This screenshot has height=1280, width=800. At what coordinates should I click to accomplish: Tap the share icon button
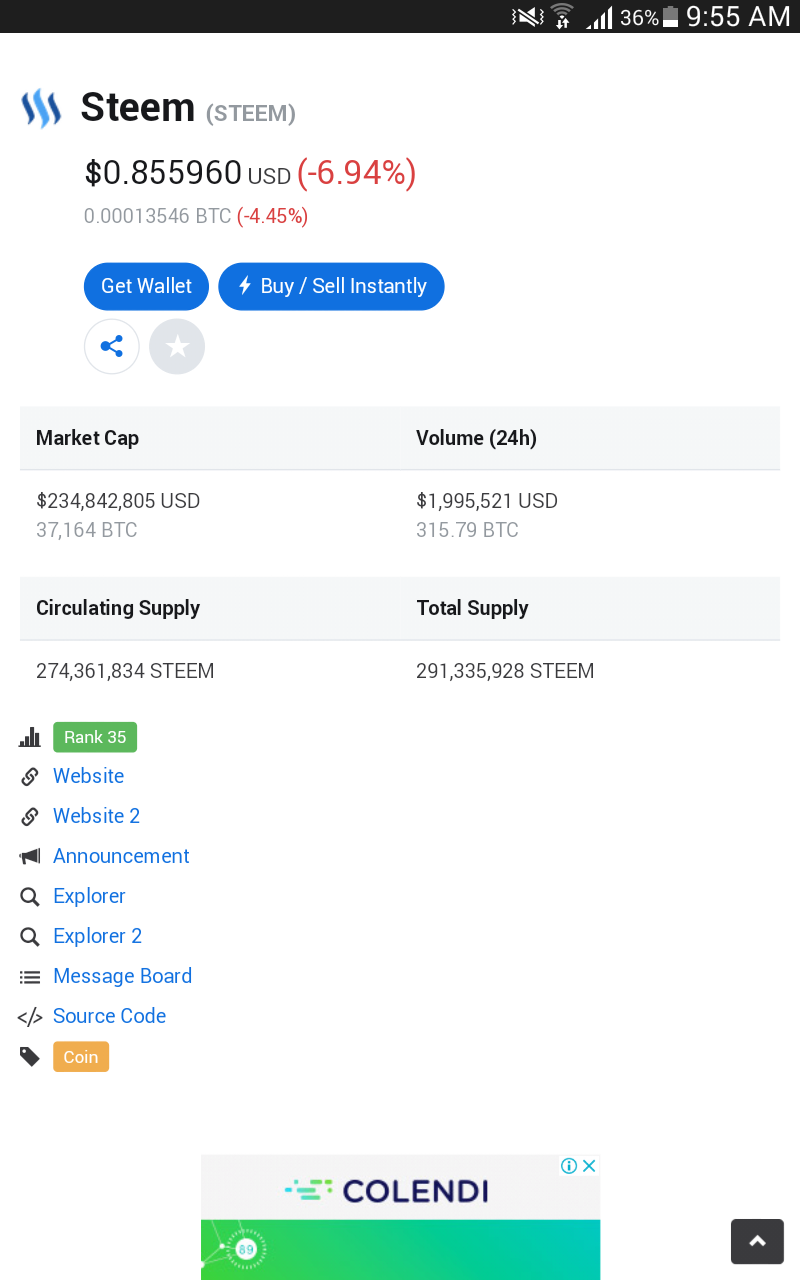click(x=112, y=347)
